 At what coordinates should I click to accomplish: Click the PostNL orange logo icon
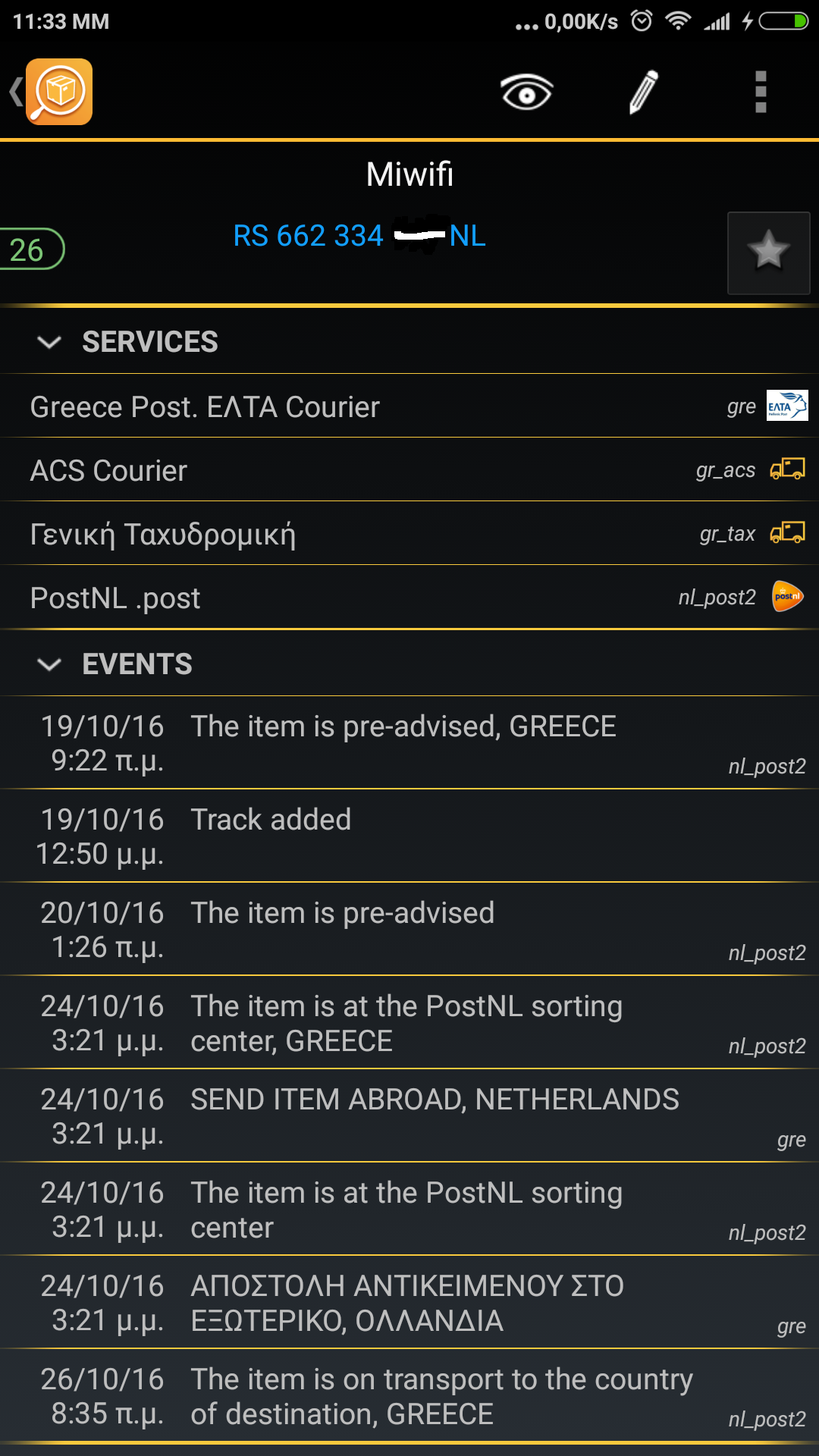787,597
